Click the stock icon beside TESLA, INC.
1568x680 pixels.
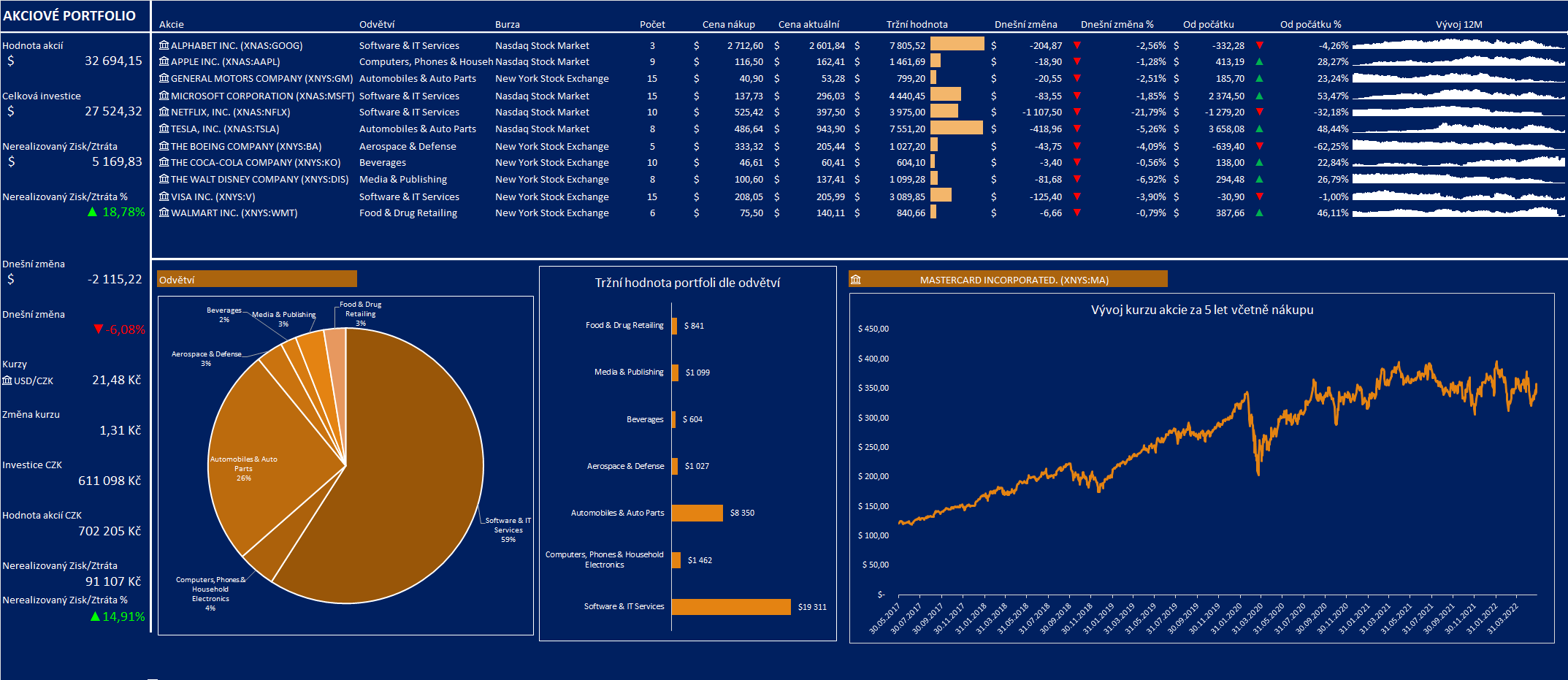pos(164,129)
